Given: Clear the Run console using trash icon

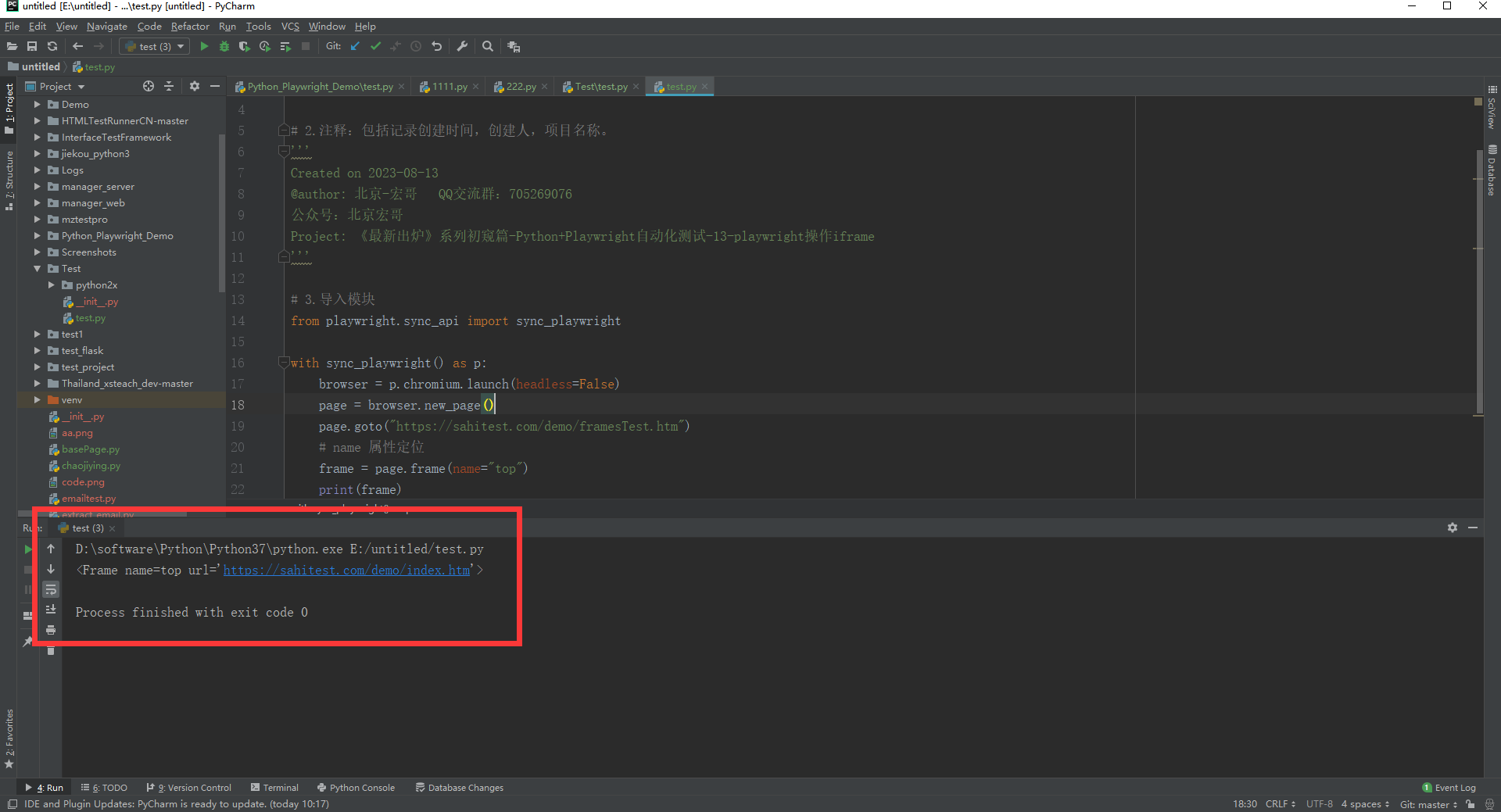Looking at the screenshot, I should tap(51, 651).
